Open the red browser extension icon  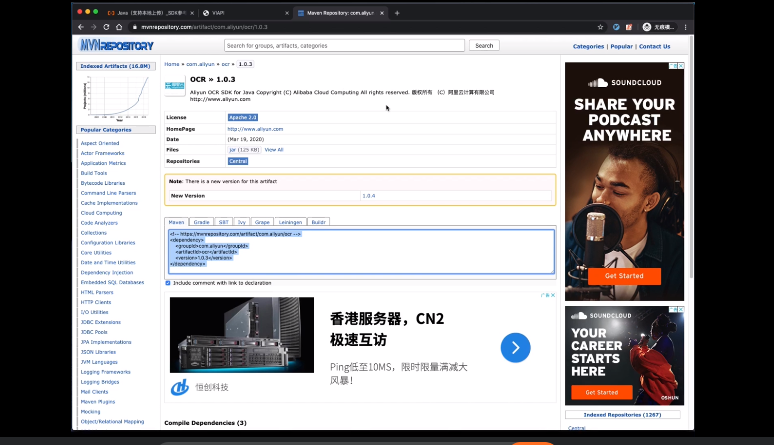(628, 27)
